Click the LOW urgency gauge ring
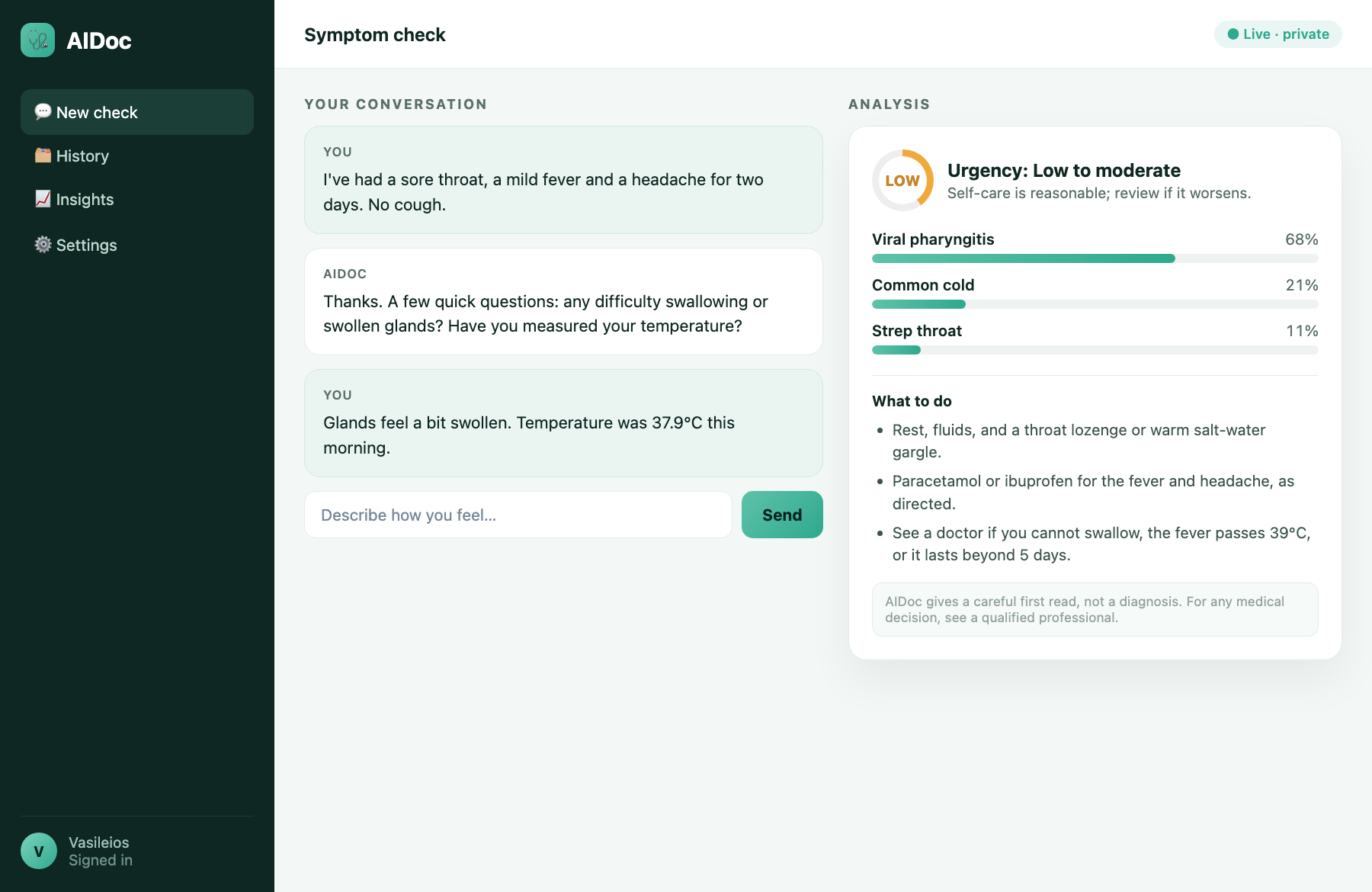Image resolution: width=1372 pixels, height=892 pixels. [x=902, y=181]
